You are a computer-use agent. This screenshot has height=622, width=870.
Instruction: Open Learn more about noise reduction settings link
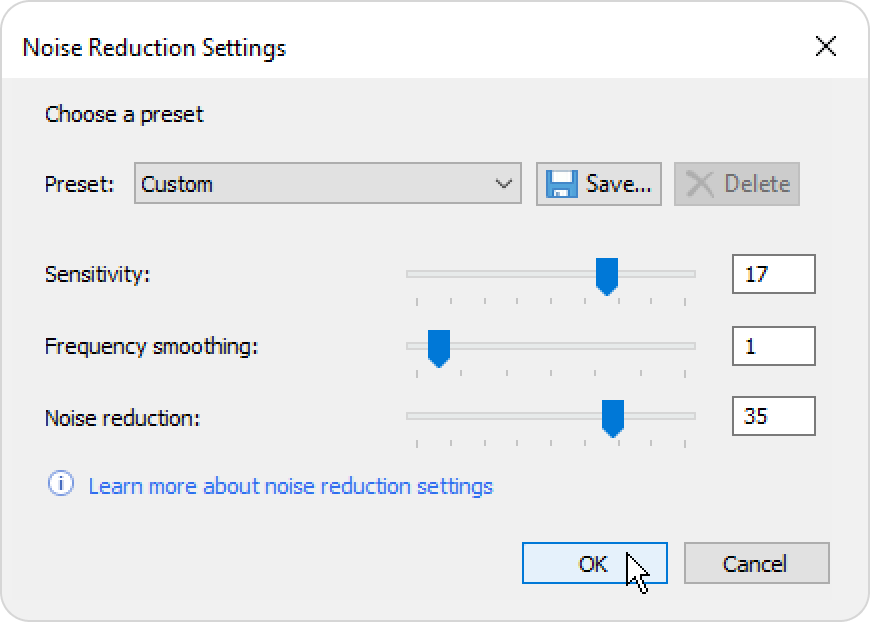(290, 487)
